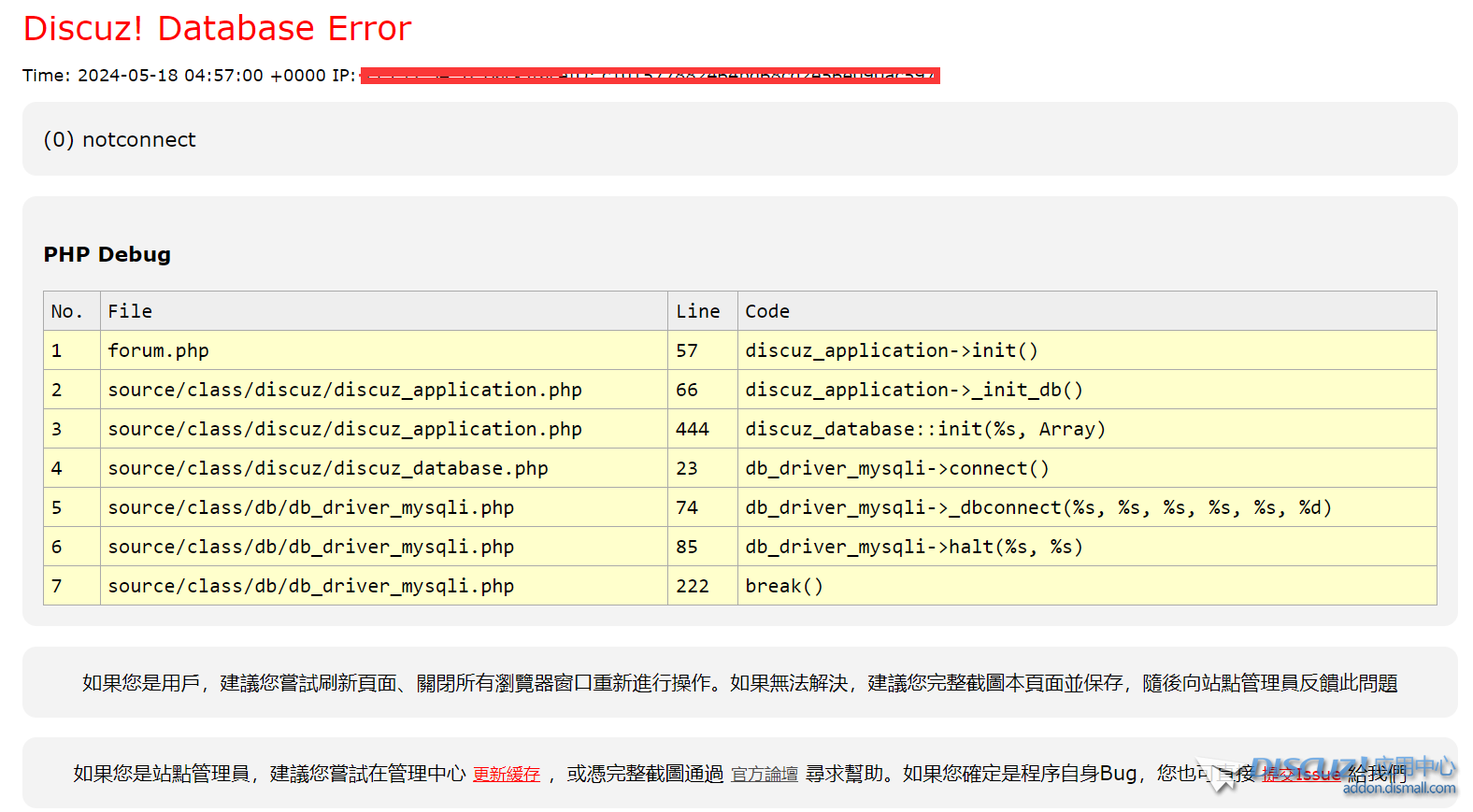Click the 'break()' code cell

click(1087, 586)
